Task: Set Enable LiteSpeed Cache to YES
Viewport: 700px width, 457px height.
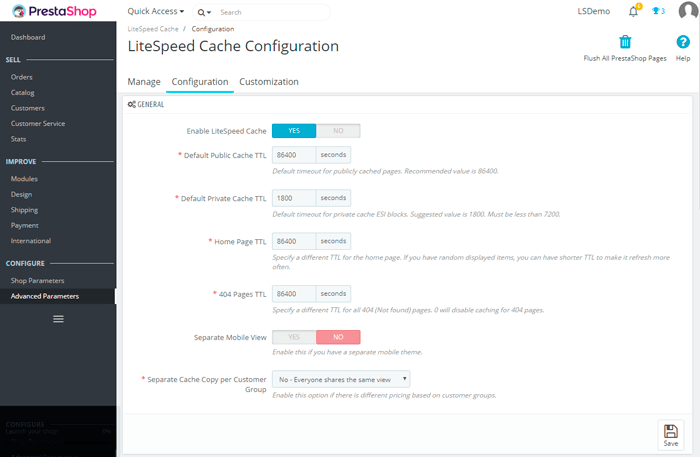Action: click(294, 130)
